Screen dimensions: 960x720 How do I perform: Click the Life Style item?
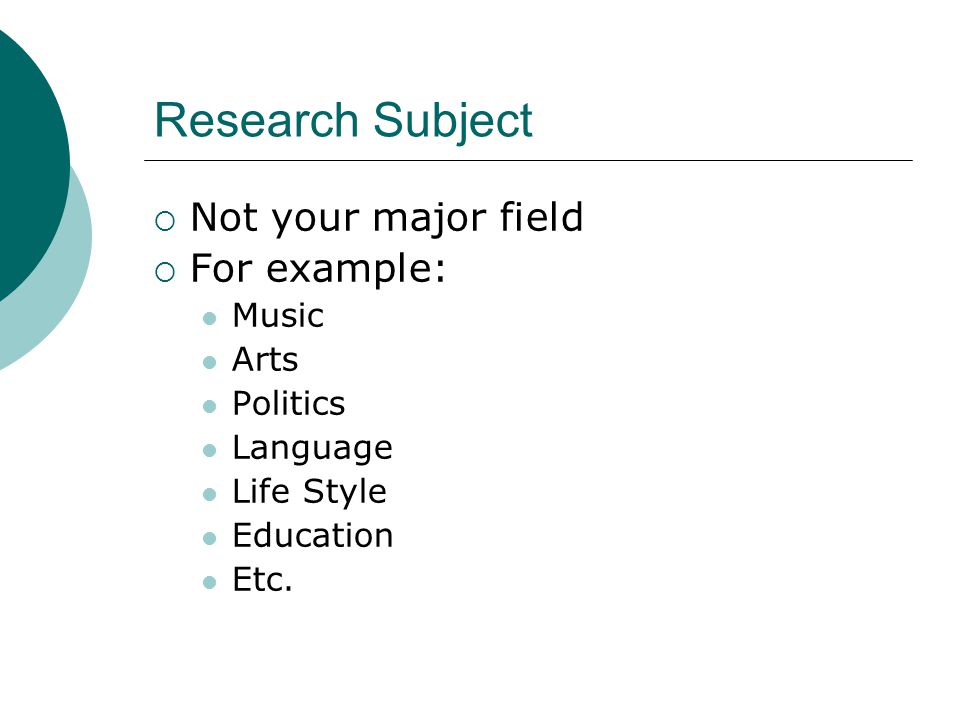310,492
